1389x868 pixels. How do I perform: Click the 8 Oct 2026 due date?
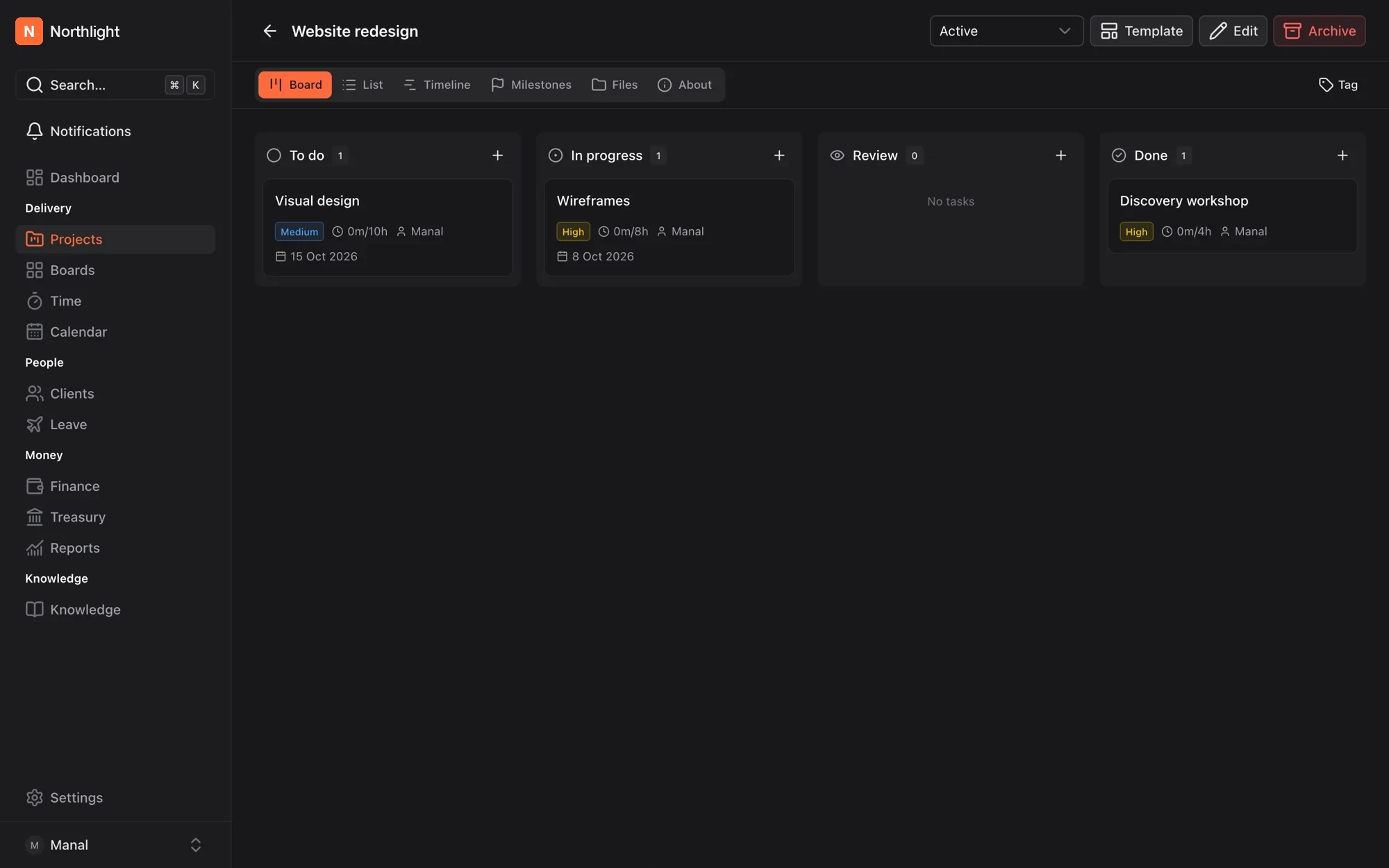coord(596,257)
